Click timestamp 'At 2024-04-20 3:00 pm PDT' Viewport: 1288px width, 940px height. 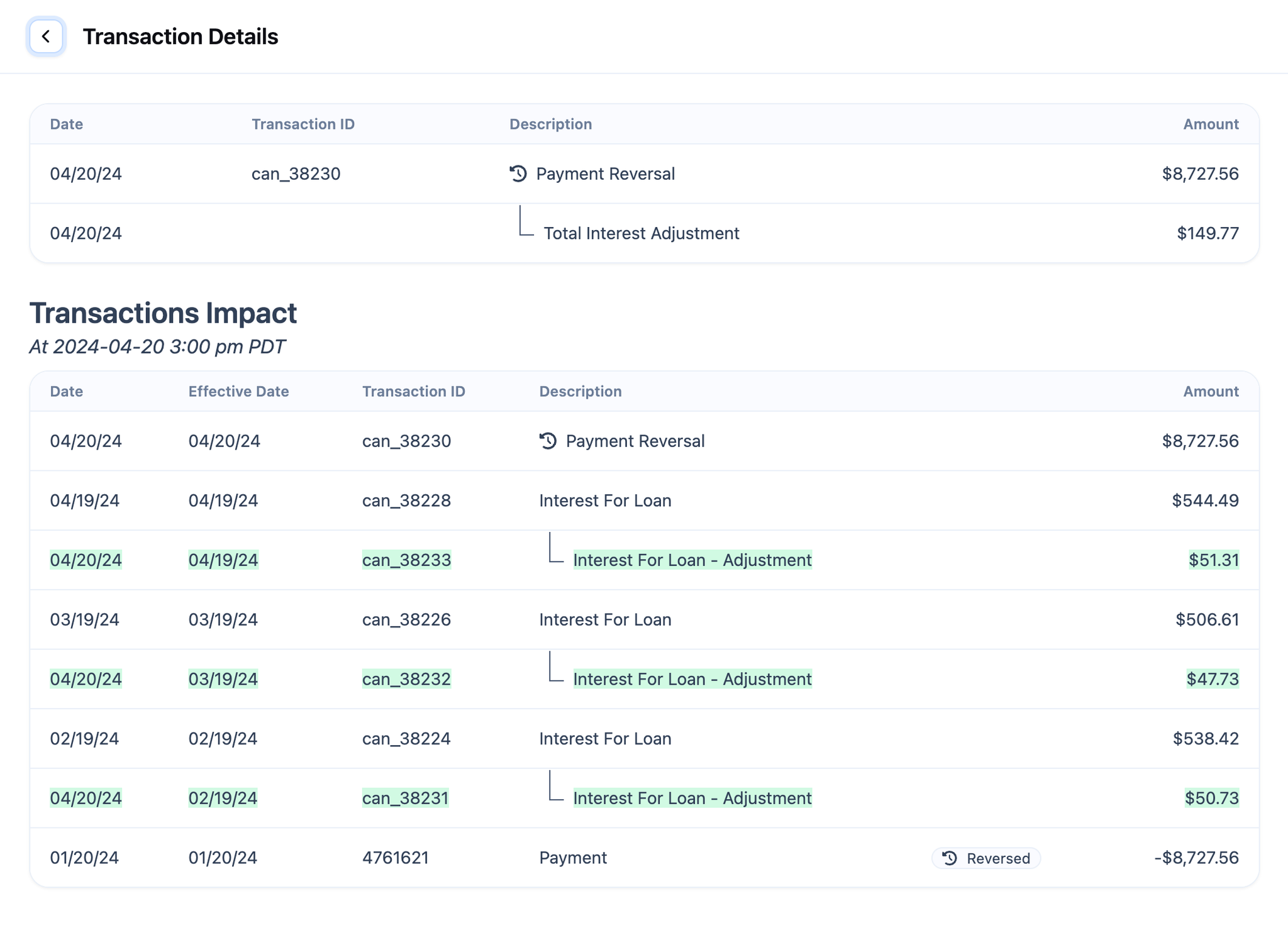157,346
